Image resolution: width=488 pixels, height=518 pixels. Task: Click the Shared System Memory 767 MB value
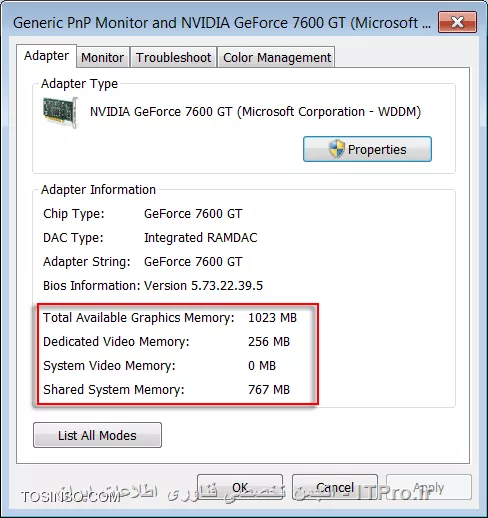click(269, 390)
